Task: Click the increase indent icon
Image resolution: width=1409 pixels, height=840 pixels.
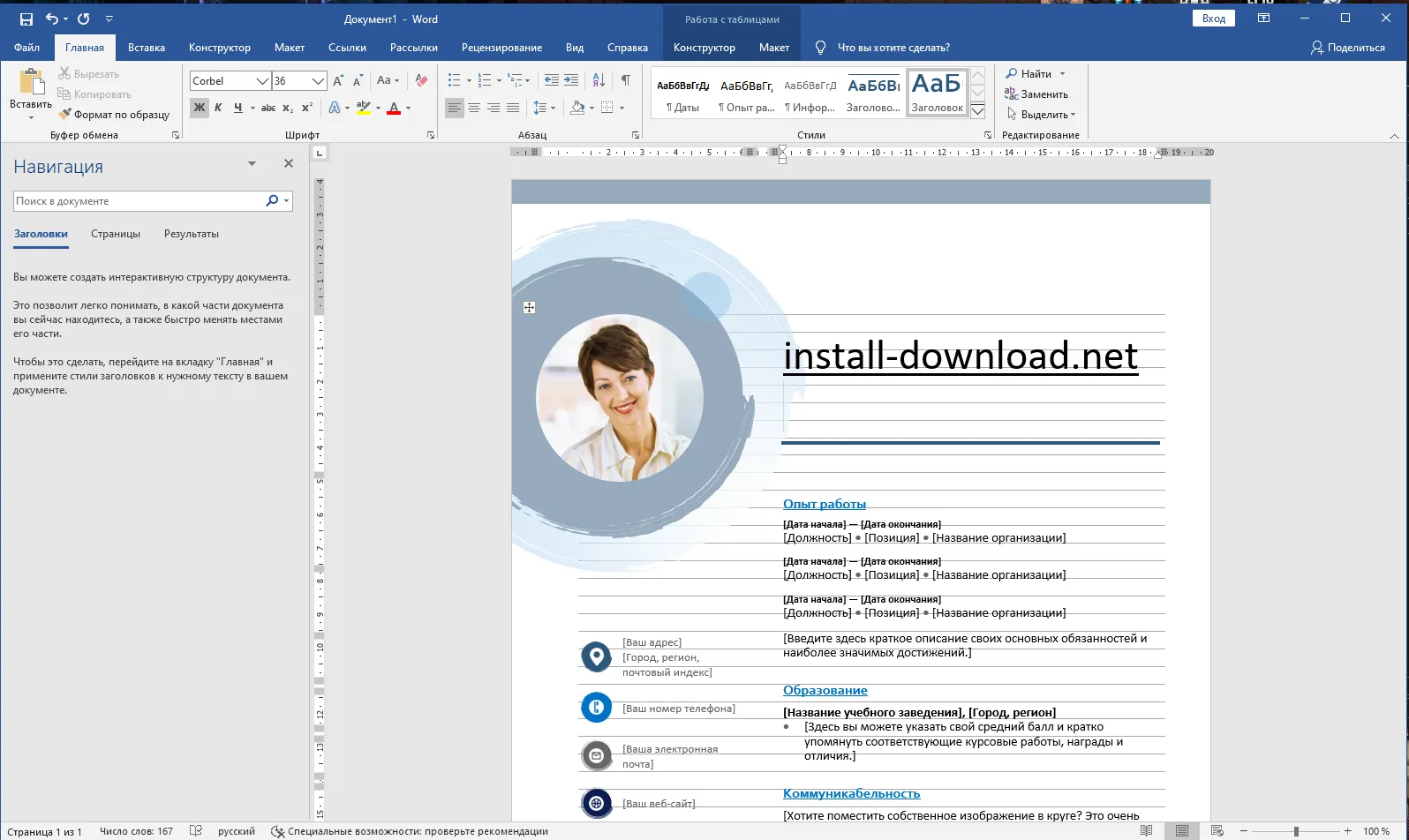Action: point(571,80)
